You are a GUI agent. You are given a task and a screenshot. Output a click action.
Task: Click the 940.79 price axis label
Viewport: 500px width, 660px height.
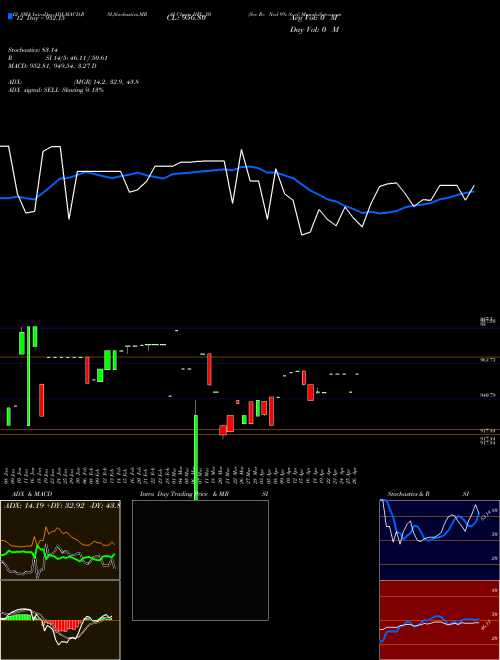point(488,396)
